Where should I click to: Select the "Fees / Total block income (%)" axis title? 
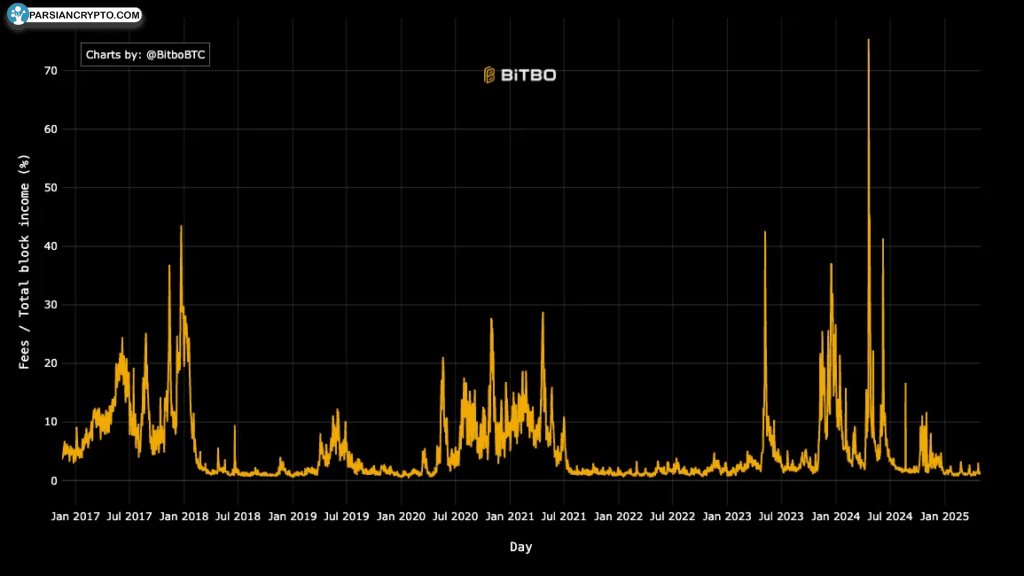[x=25, y=262]
